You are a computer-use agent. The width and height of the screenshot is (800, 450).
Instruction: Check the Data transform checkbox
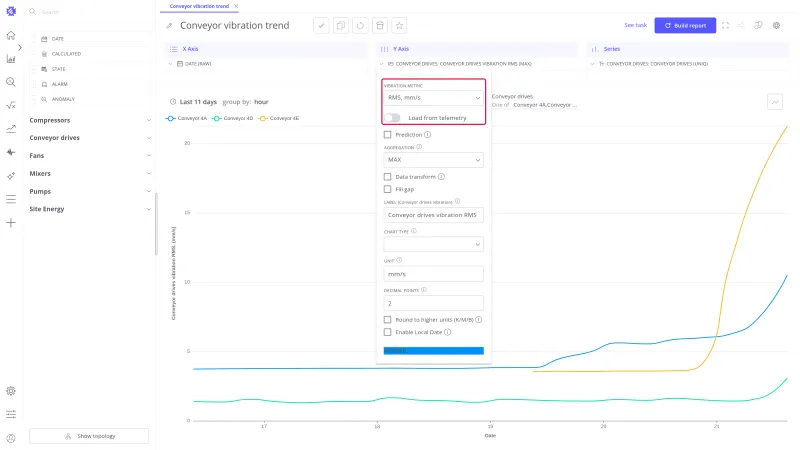(388, 177)
